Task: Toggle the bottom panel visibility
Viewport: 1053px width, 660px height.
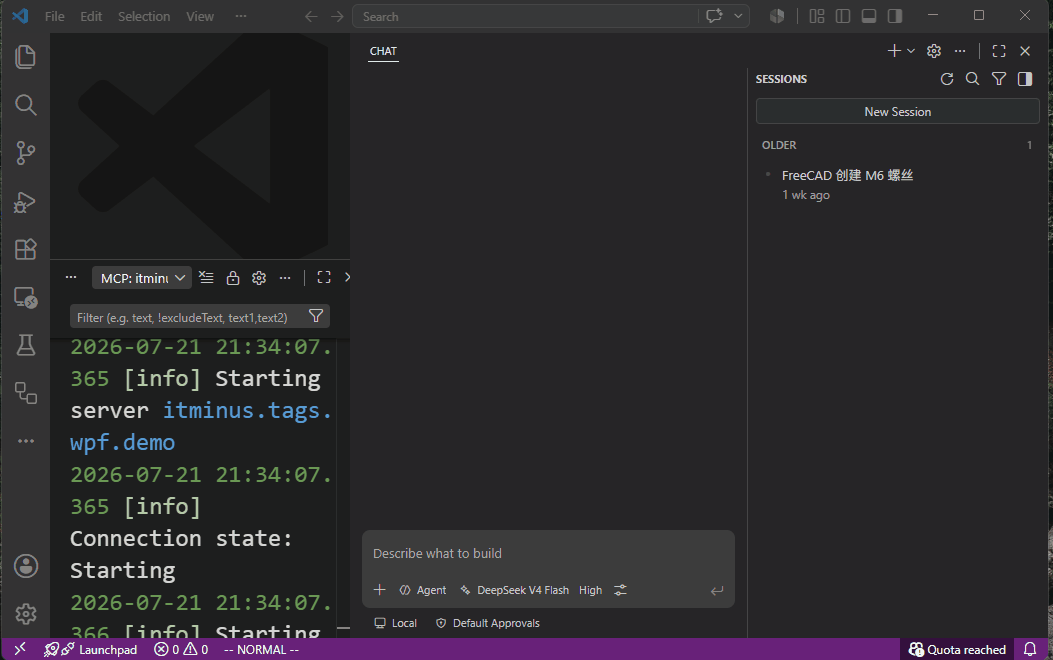Action: pos(869,16)
